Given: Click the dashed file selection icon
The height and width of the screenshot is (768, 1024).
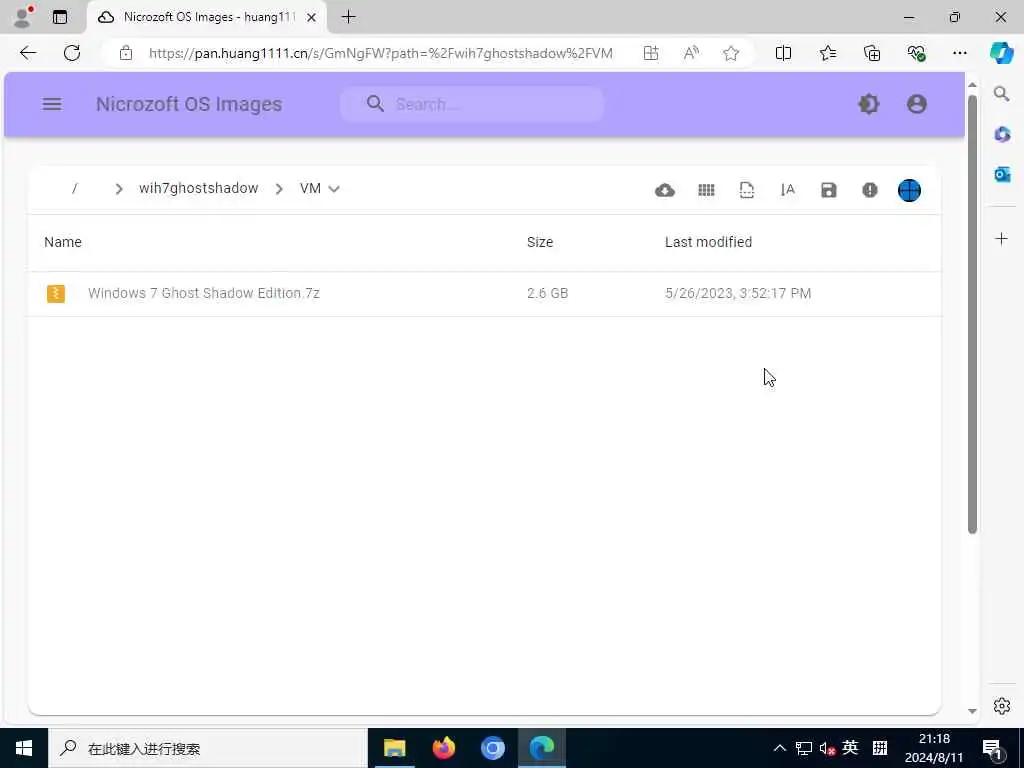Looking at the screenshot, I should click(x=746, y=190).
